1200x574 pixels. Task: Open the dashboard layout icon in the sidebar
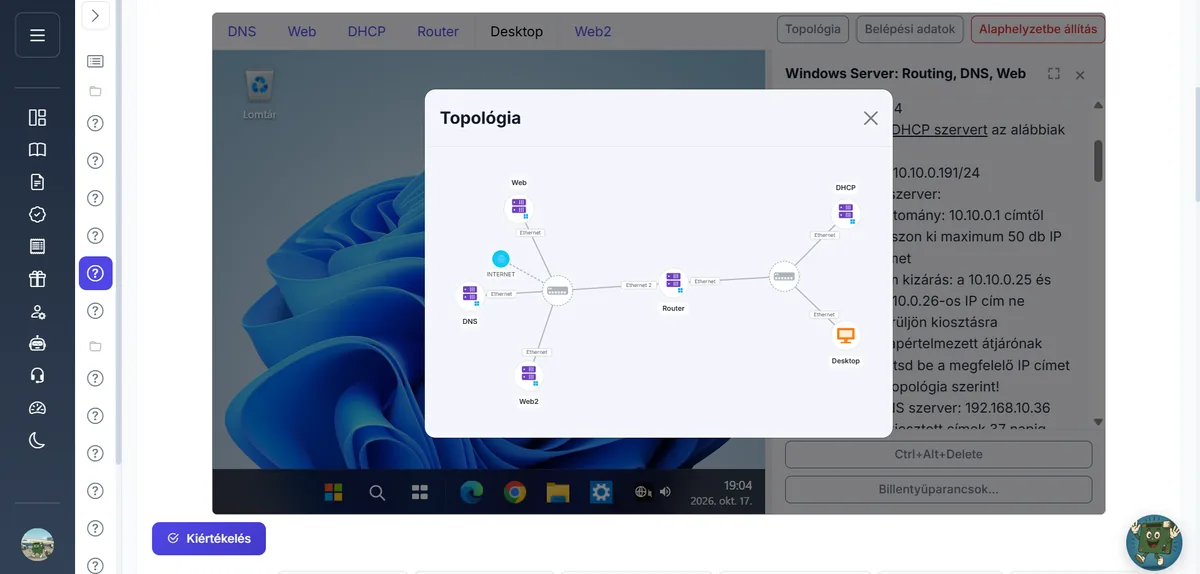coord(37,117)
